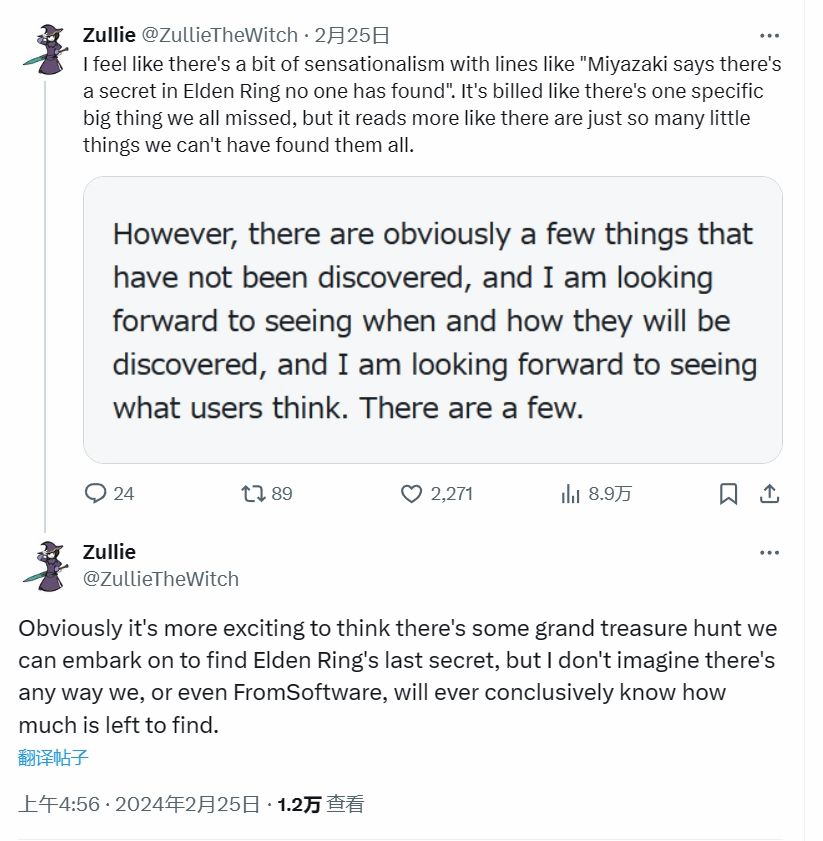
Task: Click the Zullie display name in second tweet
Action: point(109,552)
